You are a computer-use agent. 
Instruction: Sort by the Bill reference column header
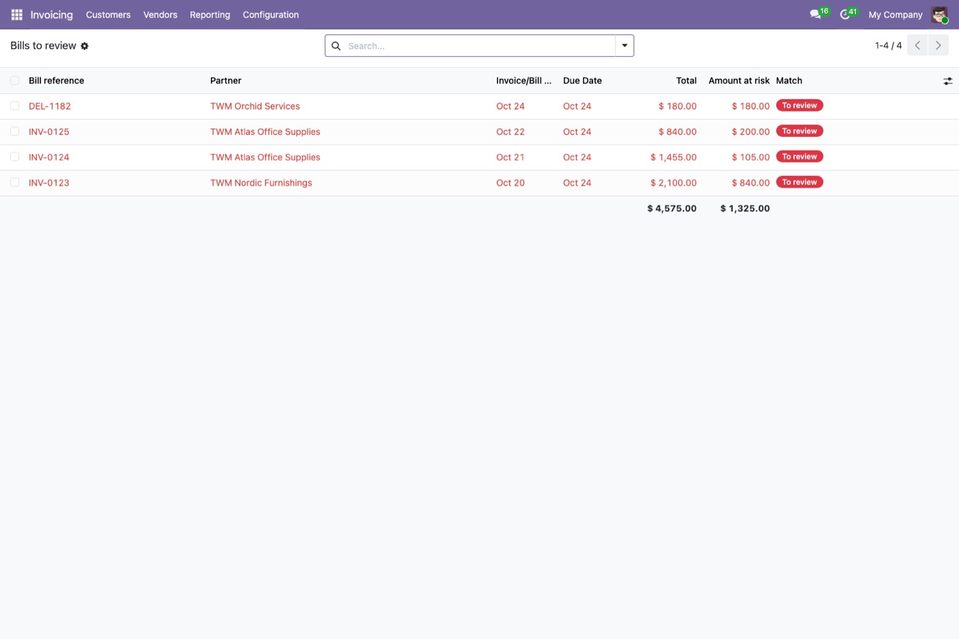[56, 81]
